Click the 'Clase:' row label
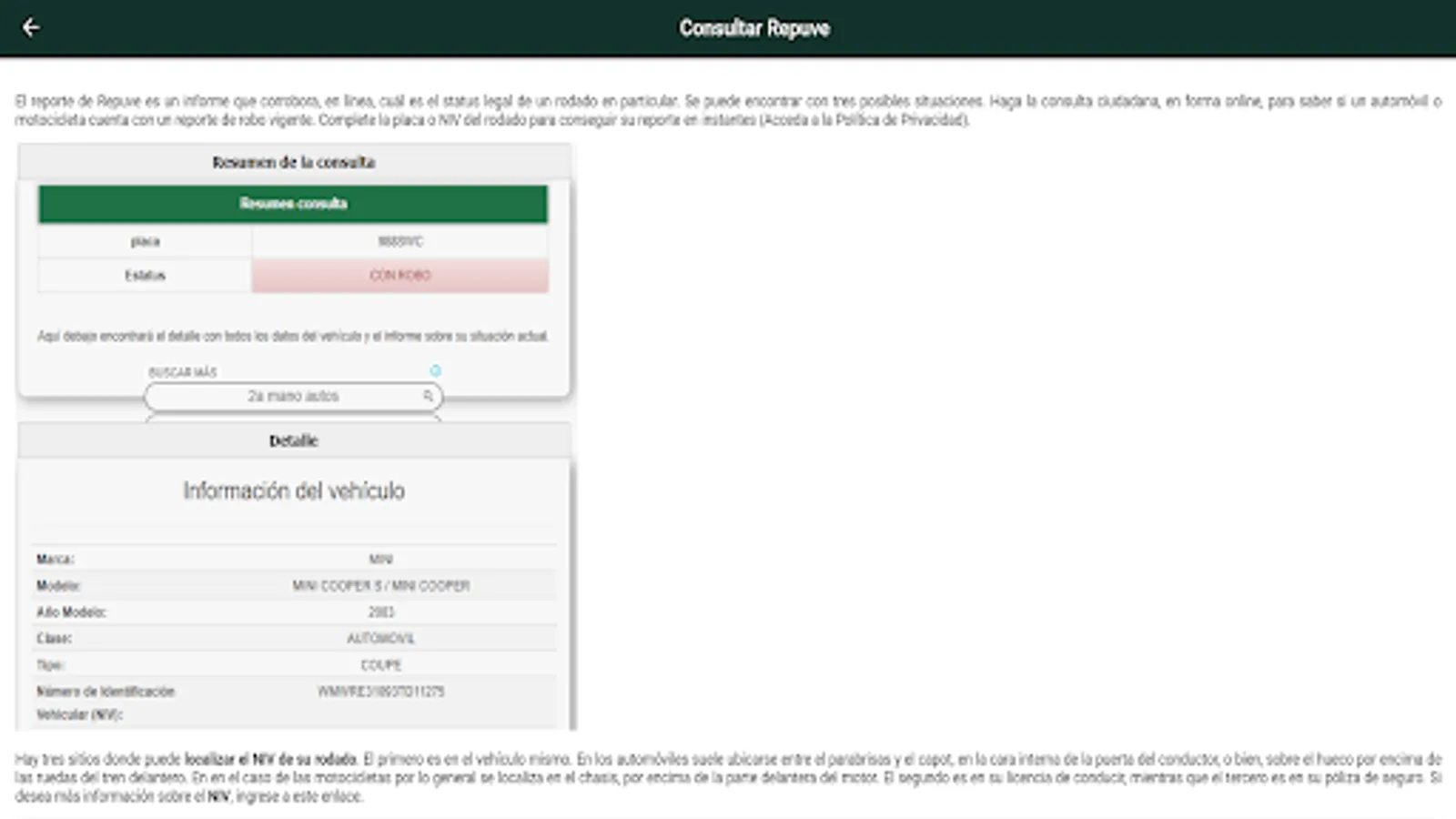This screenshot has width=1456, height=819. 54,638
